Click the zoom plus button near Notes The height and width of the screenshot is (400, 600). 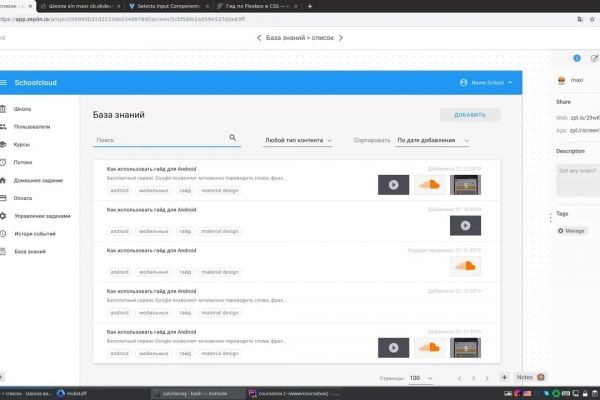[x=504, y=377]
